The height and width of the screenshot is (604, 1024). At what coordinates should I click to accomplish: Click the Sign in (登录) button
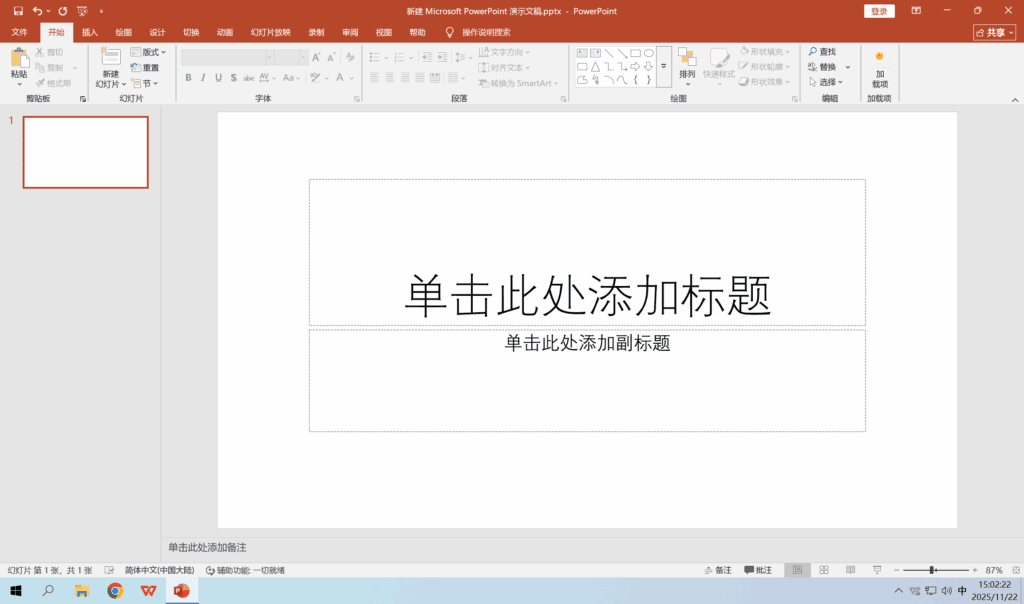click(x=879, y=11)
